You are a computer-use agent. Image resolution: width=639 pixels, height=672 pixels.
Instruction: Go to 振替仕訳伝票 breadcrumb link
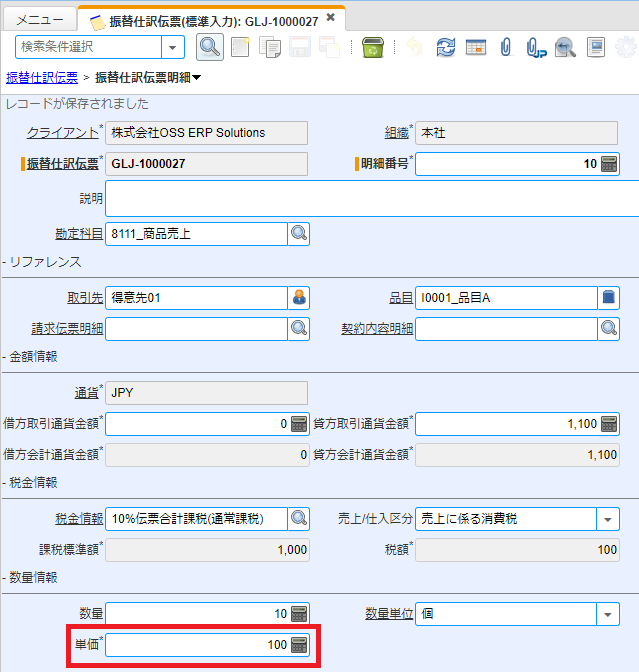pyautogui.click(x=42, y=78)
